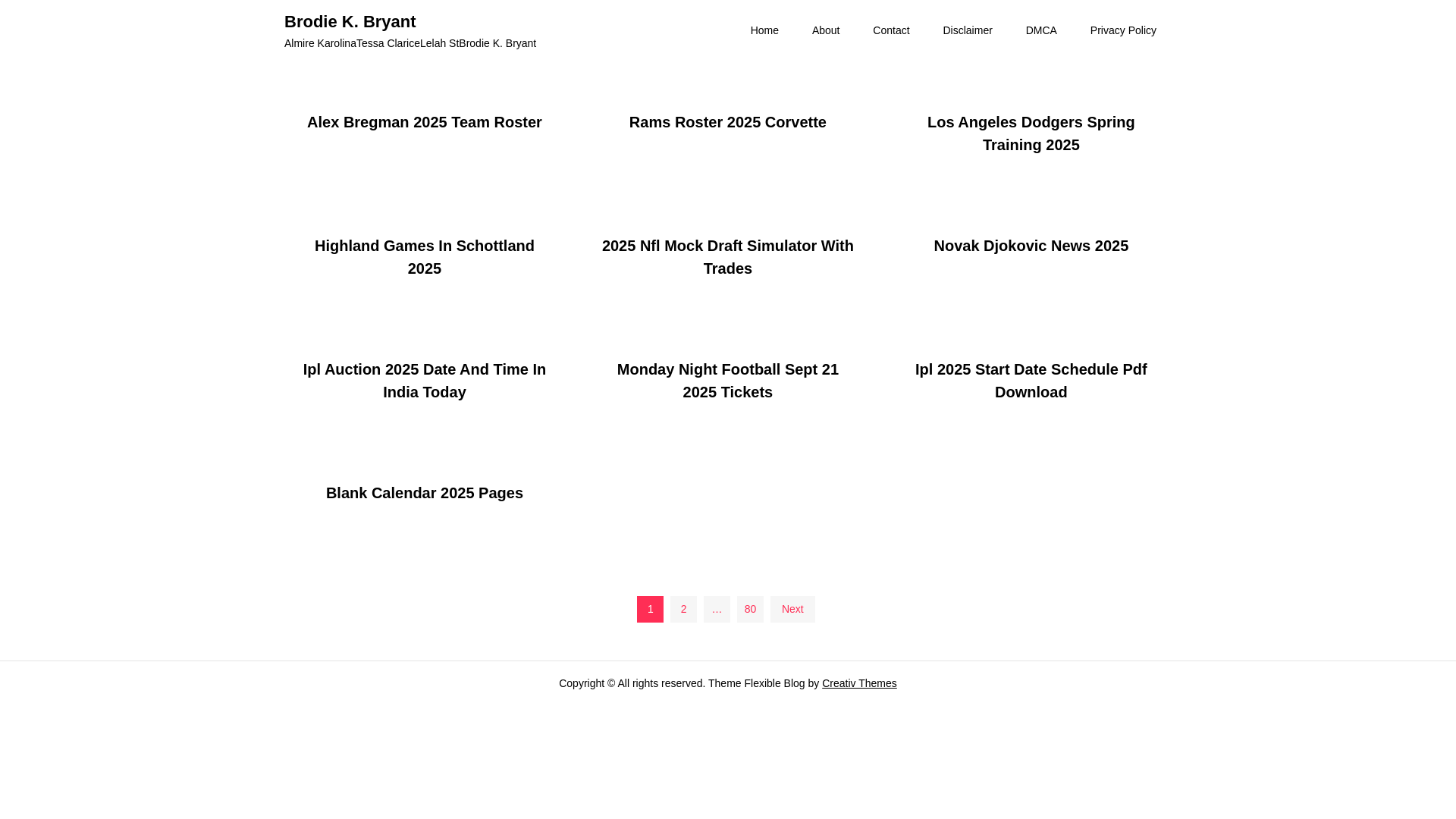Open 2025 Nfl Mock Draft Simulator article
The height and width of the screenshot is (819, 1456).
[727, 257]
